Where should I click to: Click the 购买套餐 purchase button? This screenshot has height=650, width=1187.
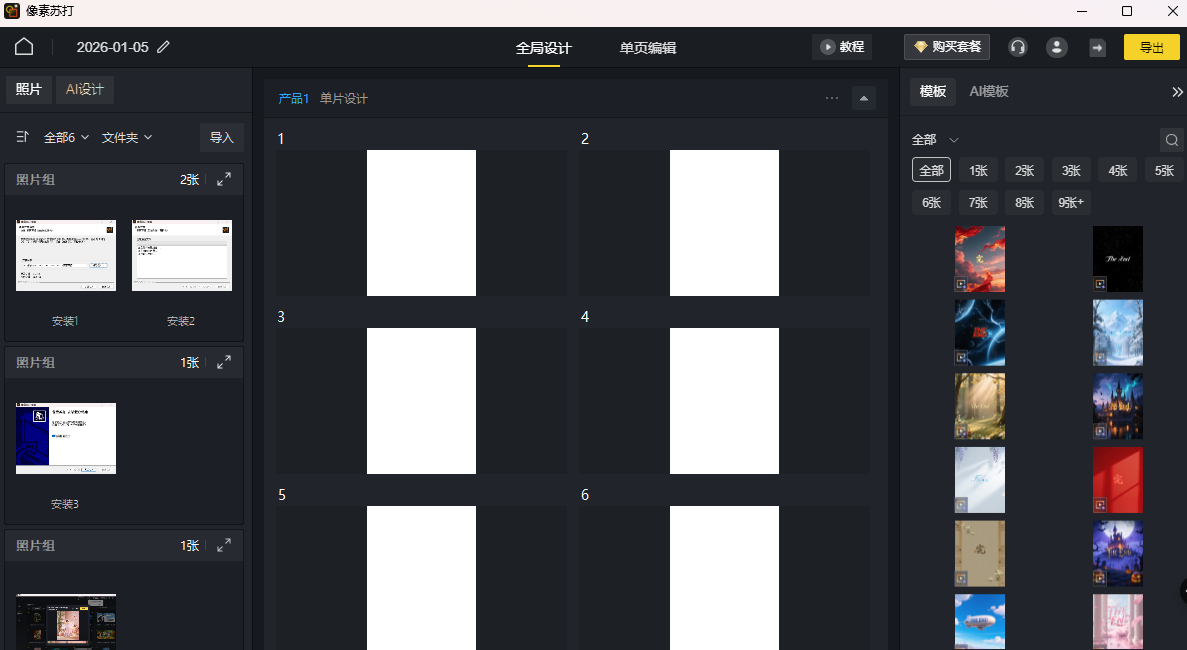[x=946, y=46]
